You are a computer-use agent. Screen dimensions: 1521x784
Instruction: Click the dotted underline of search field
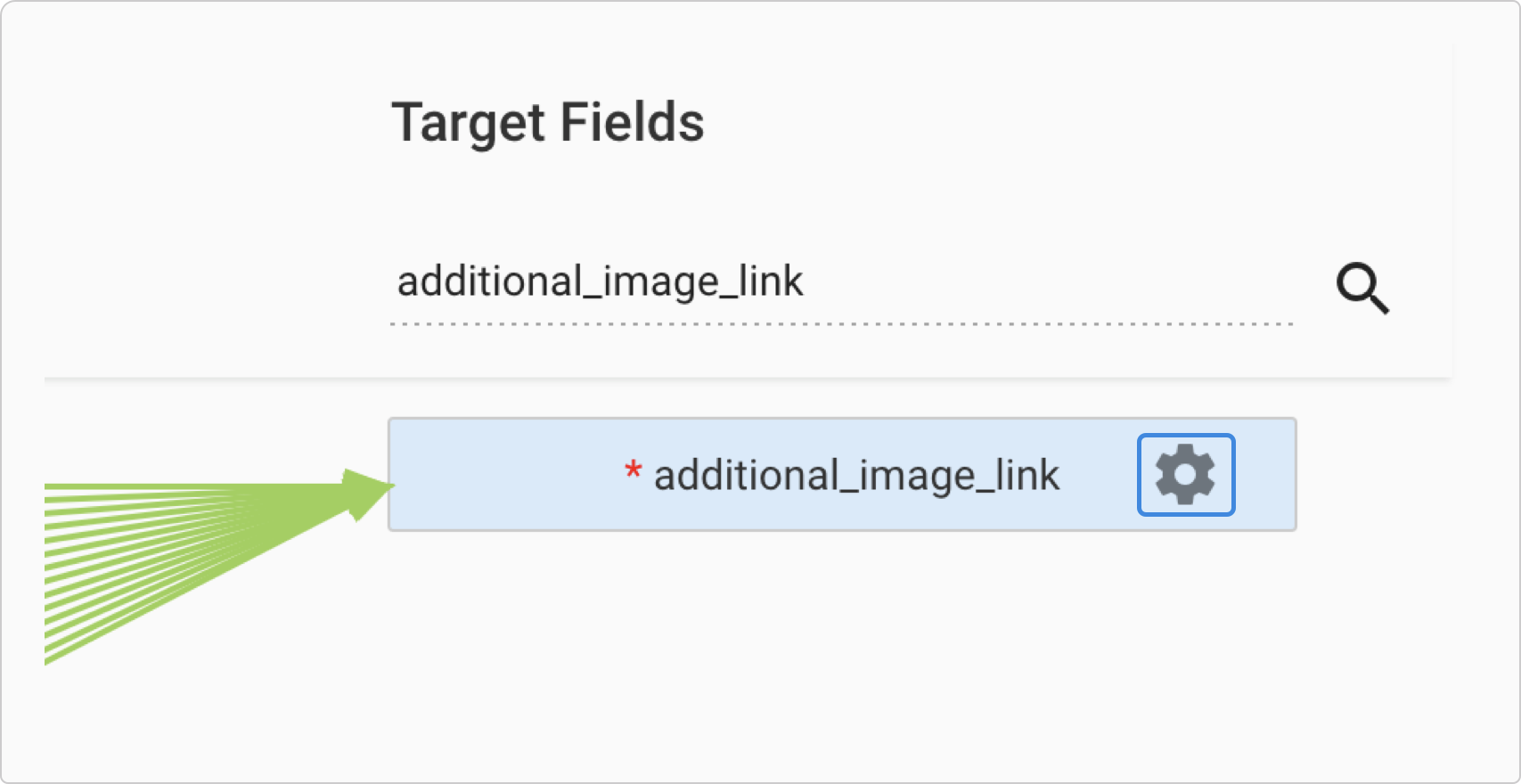click(841, 324)
